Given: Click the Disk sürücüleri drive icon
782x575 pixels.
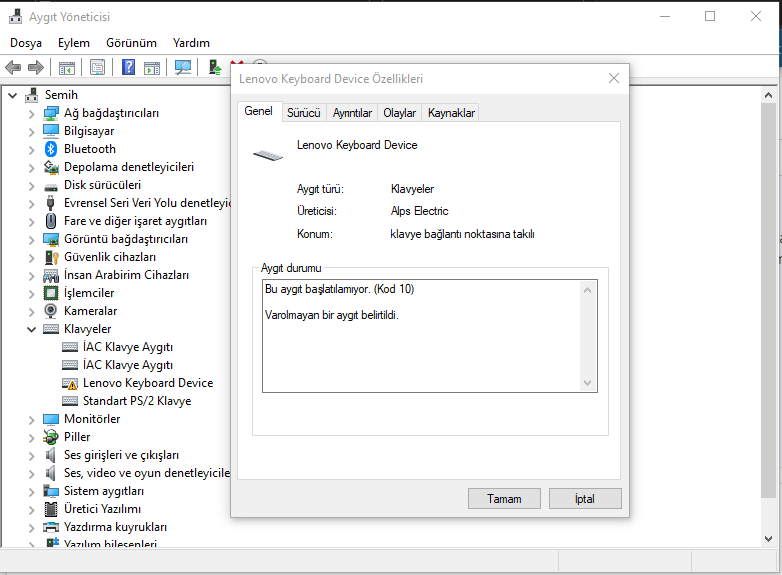Looking at the screenshot, I should (51, 187).
